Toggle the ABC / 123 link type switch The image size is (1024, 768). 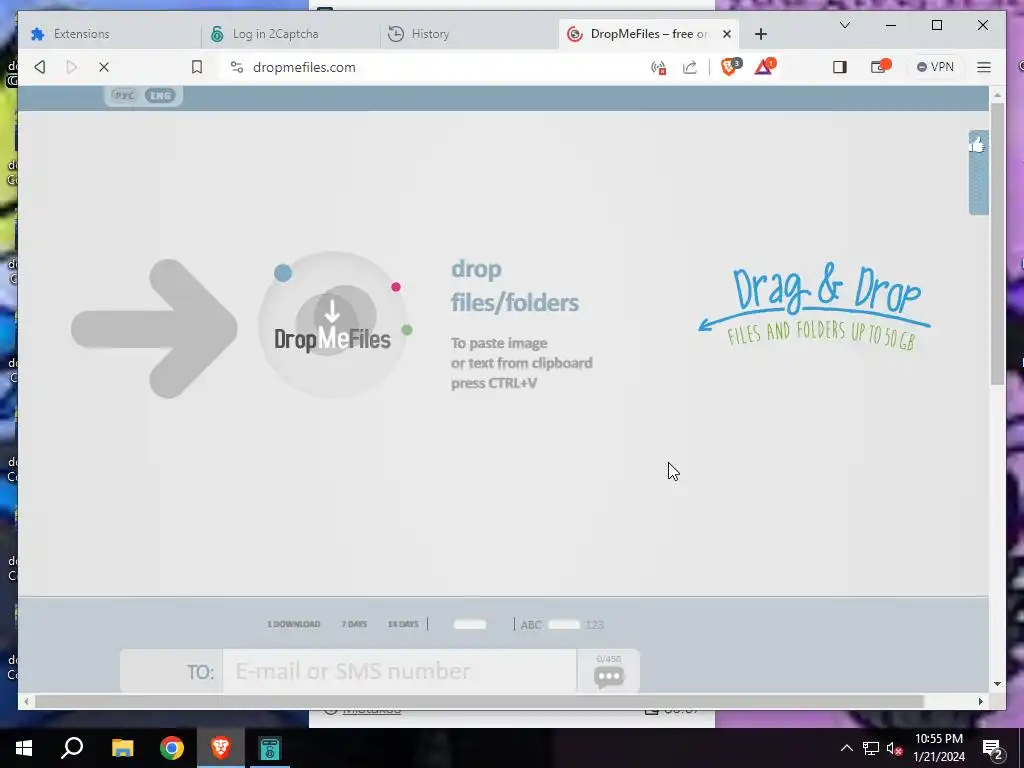(x=564, y=625)
